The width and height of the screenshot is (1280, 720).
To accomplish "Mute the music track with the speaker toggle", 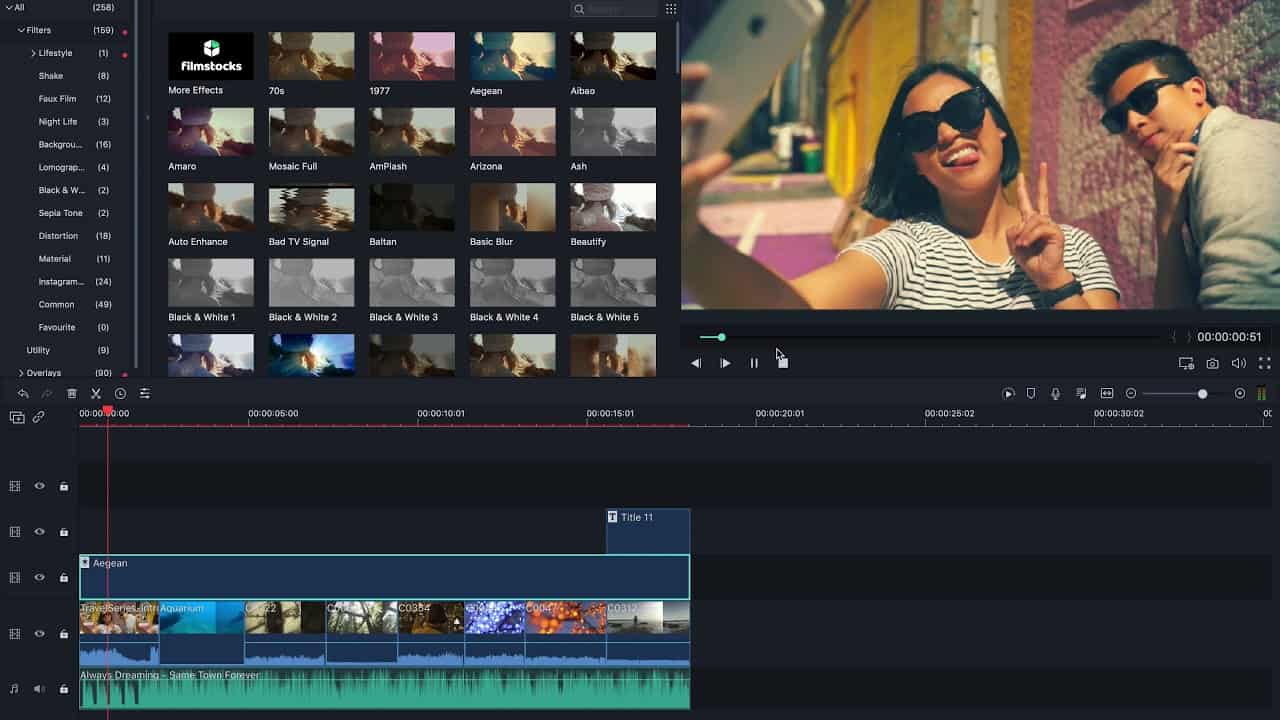I will tap(39, 688).
